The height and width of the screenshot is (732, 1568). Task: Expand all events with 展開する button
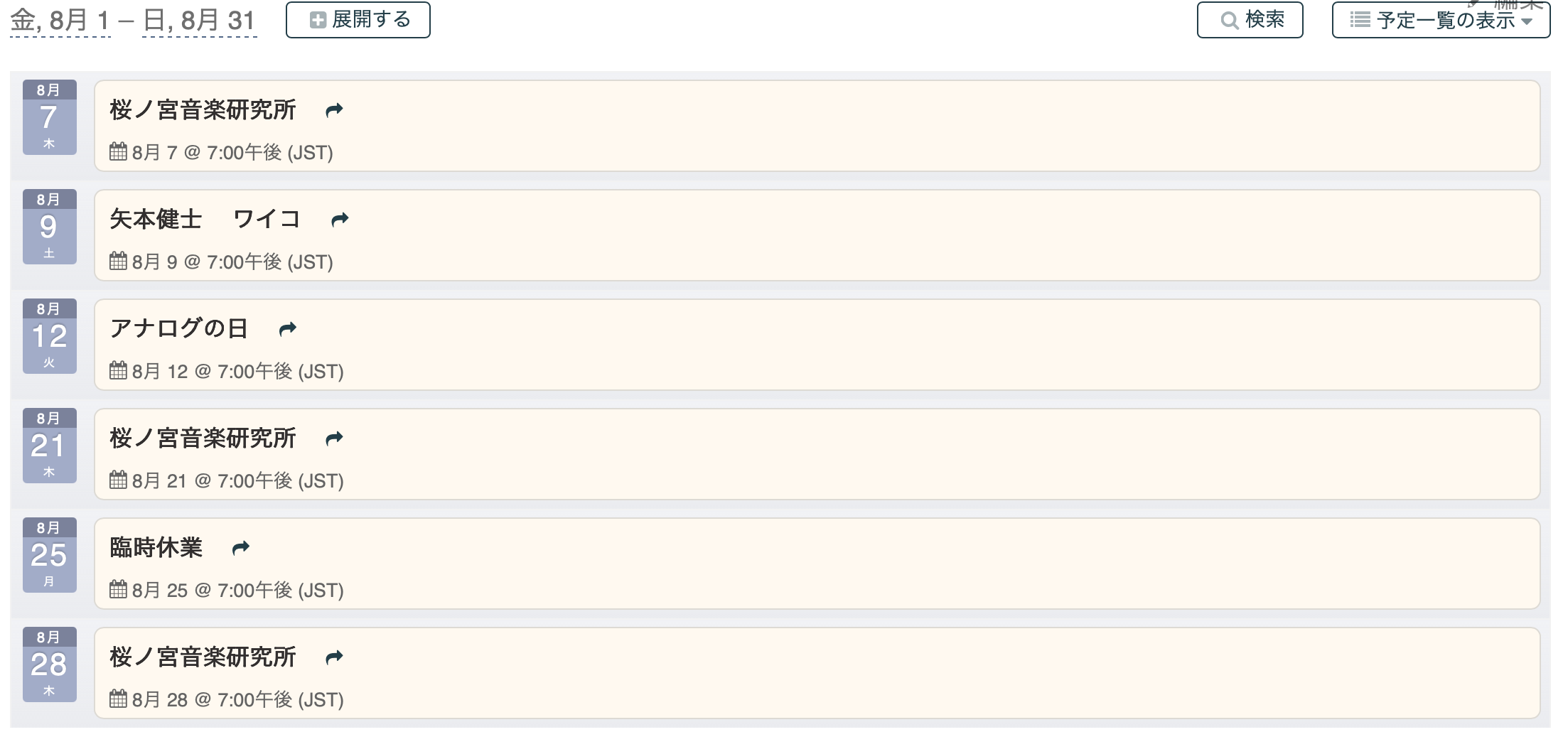coord(358,20)
